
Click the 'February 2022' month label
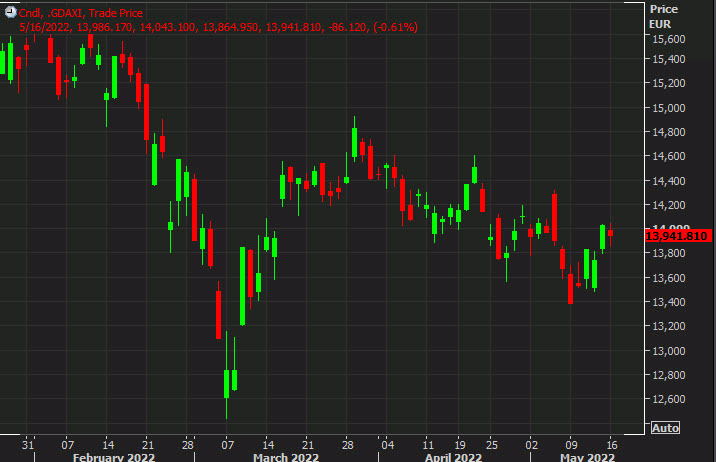(x=114, y=457)
